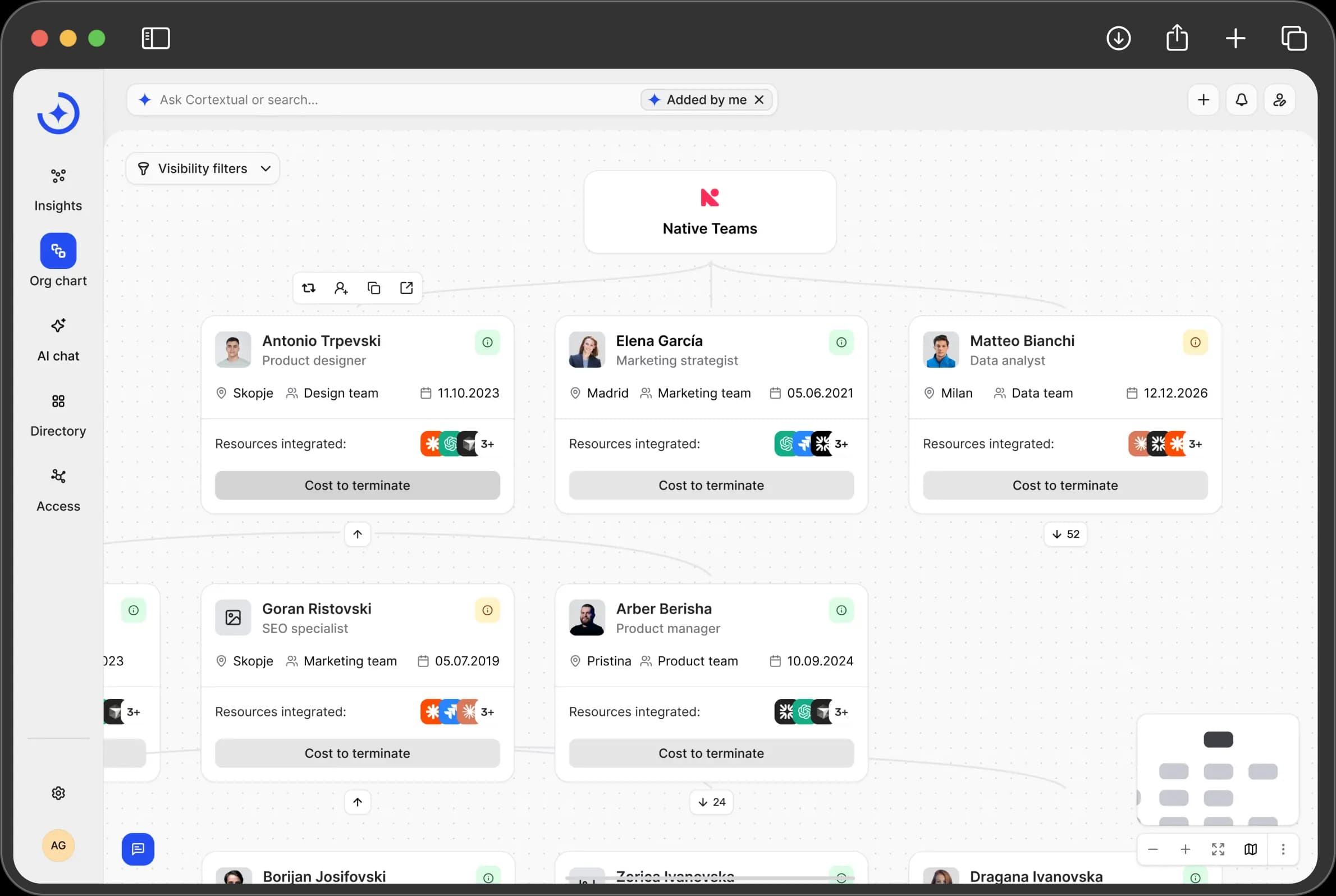Viewport: 1336px width, 896px height.
Task: Click date '12.12.2026' on Matteo's card
Action: tap(1175, 393)
